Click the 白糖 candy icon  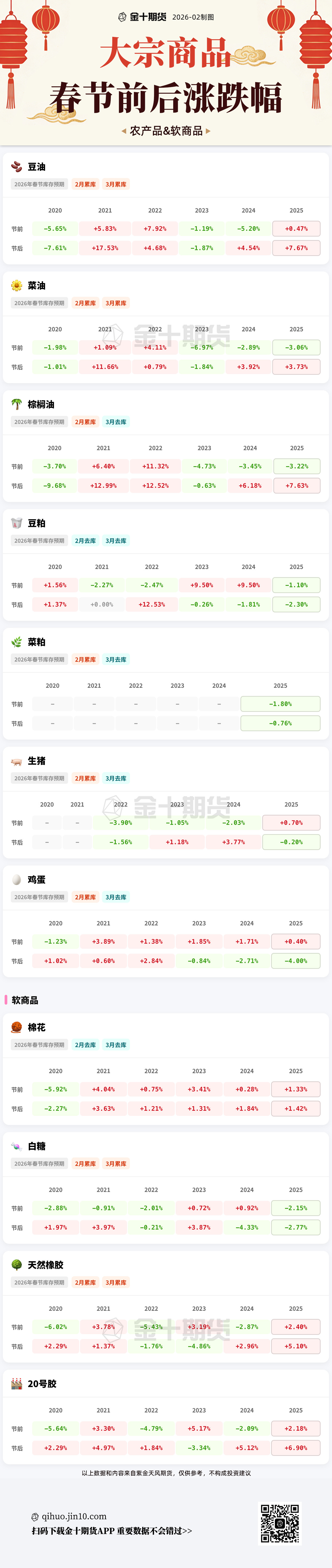[17, 1146]
